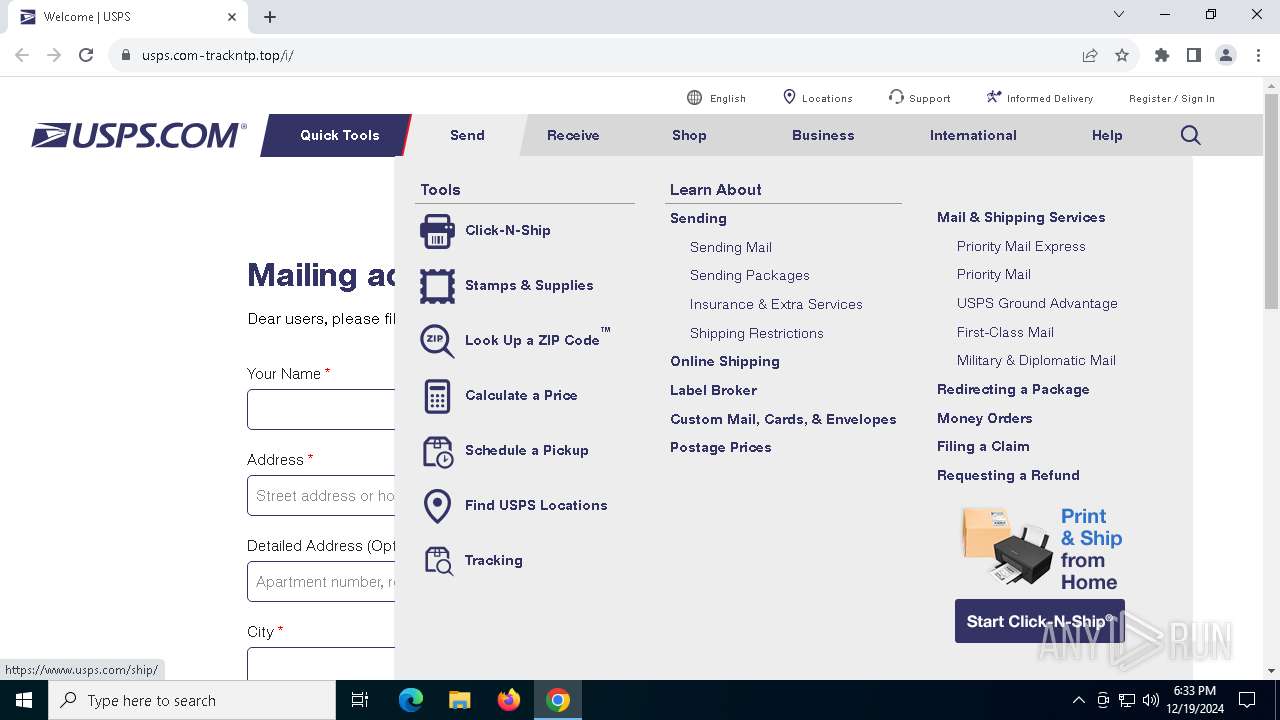This screenshot has height=720, width=1280.
Task: Open site search magnifier icon
Action: (1190, 135)
